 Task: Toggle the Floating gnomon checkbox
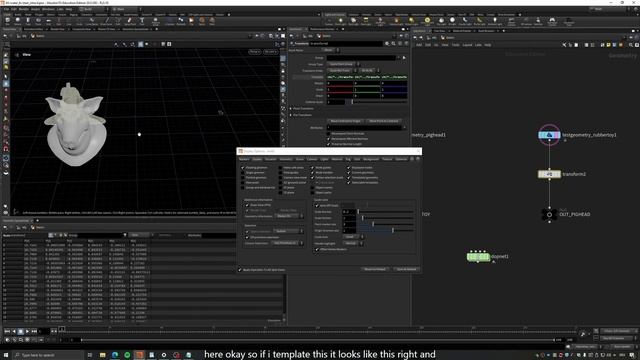click(x=242, y=168)
